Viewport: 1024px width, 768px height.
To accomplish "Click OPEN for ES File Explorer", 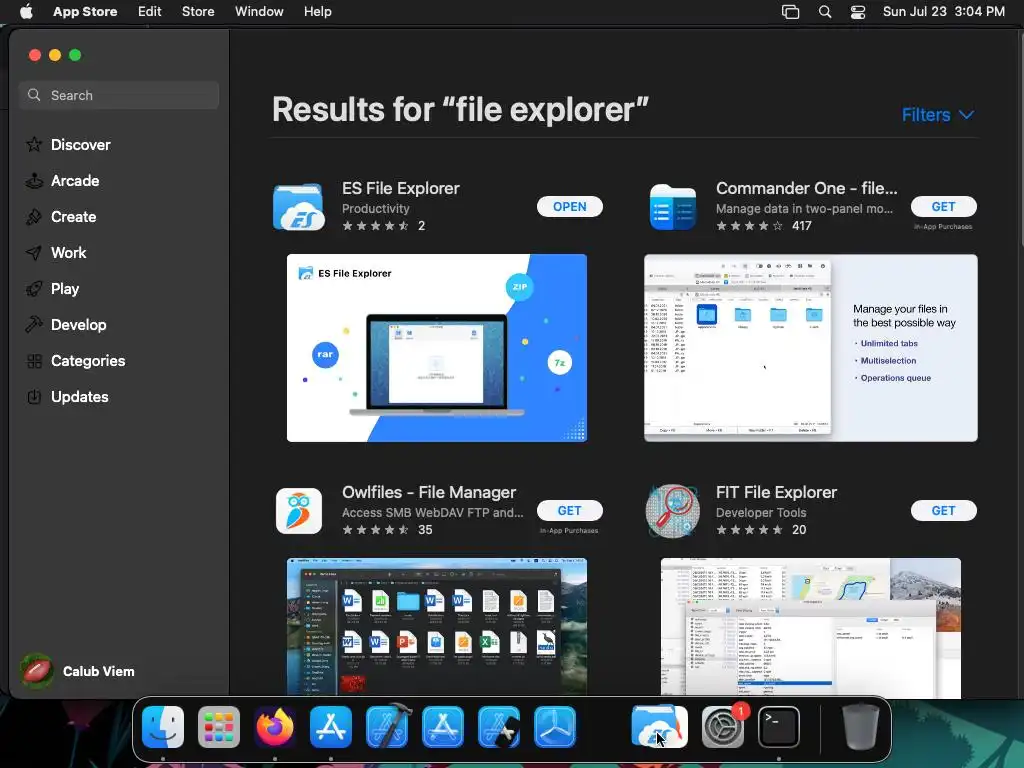I will (569, 206).
